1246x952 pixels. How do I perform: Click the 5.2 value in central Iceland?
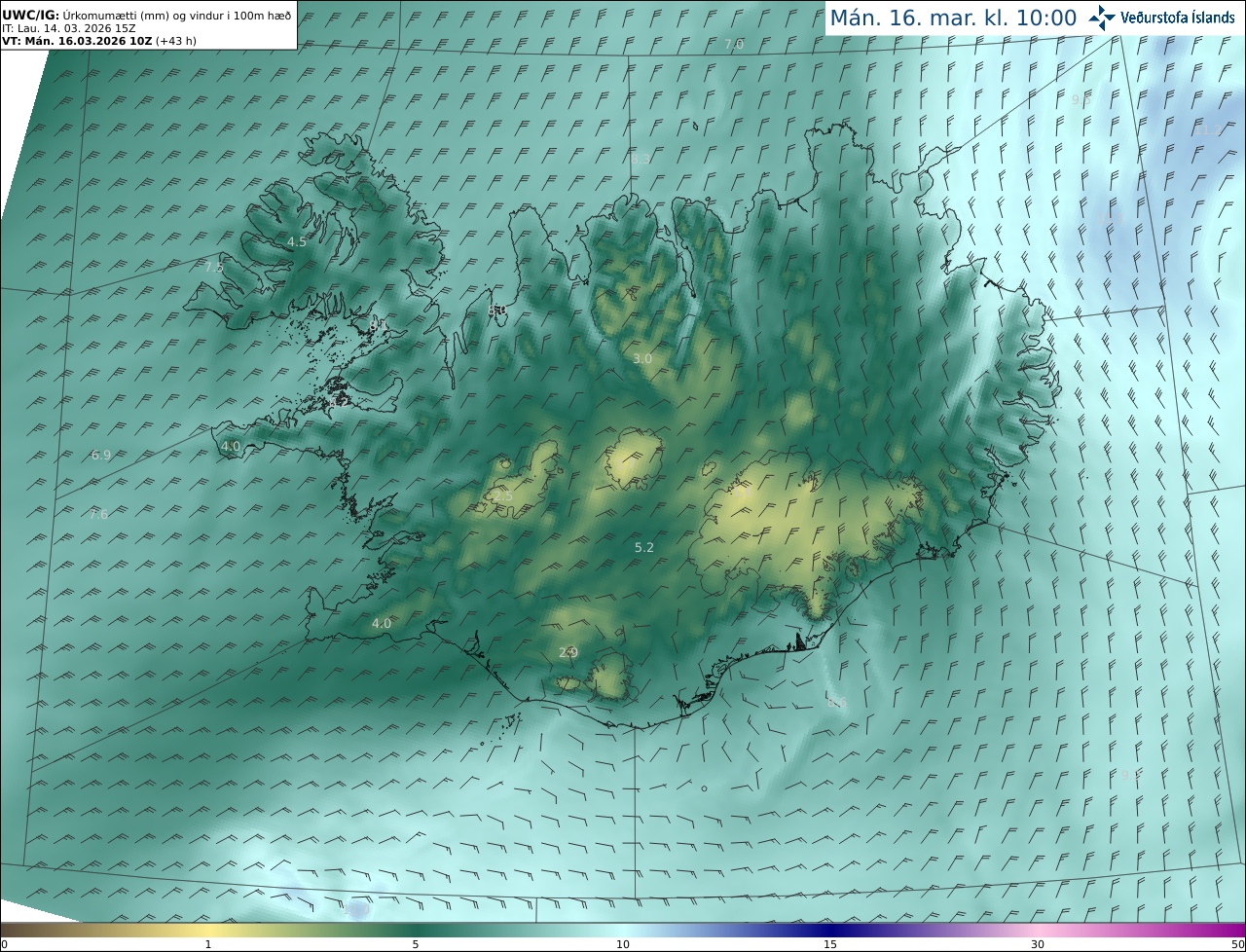pos(644,548)
